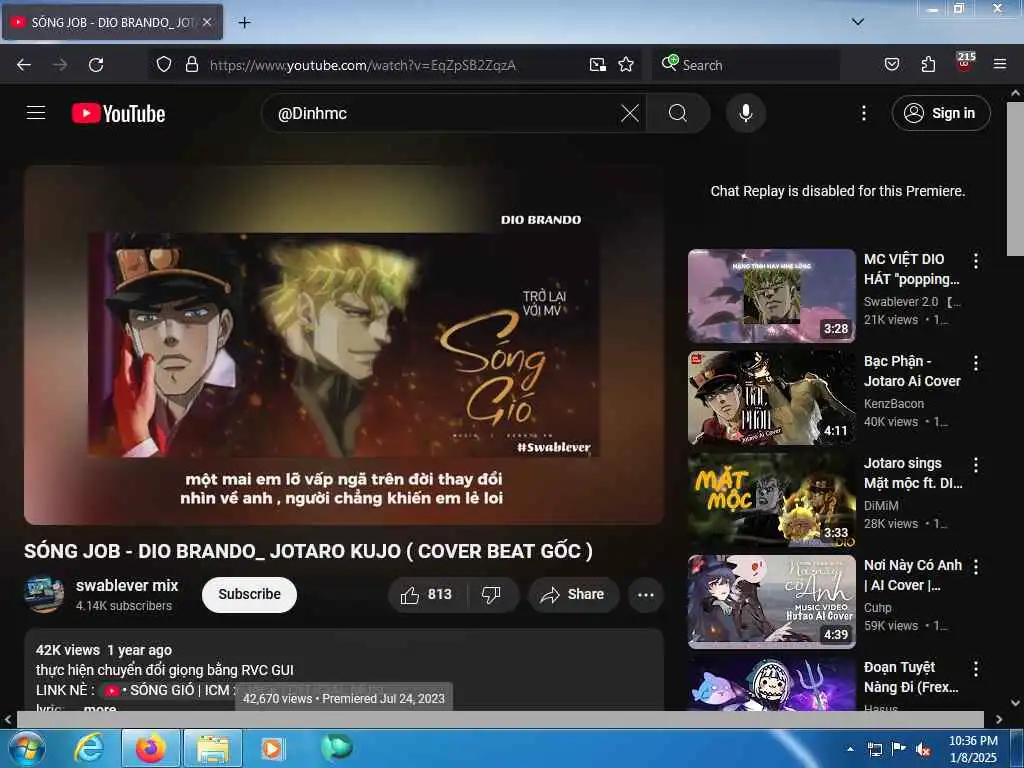Like the video with thumbs up
The height and width of the screenshot is (768, 1024).
427,594
